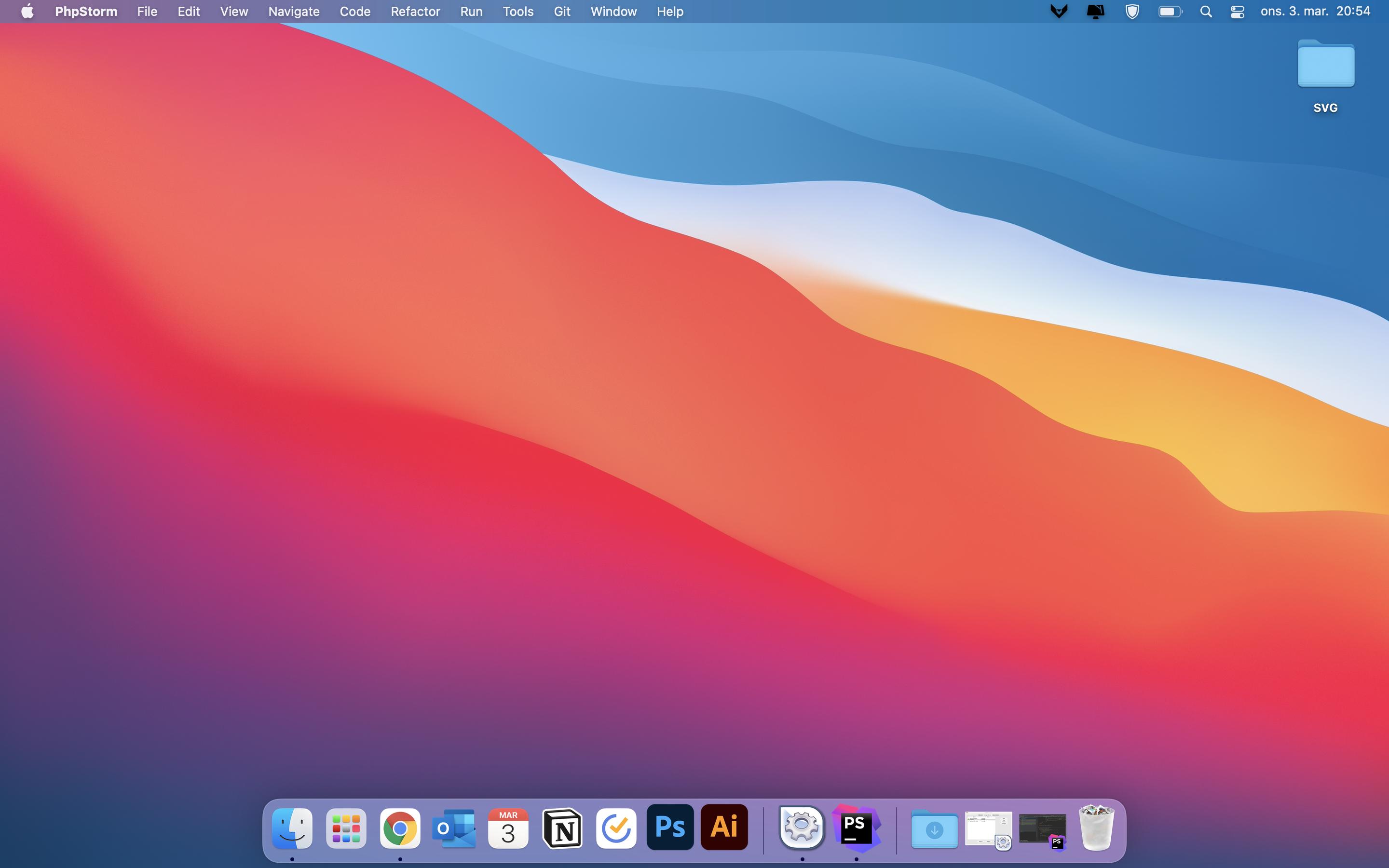
Task: Open the Calendar app showing MAR 3
Action: point(508,828)
